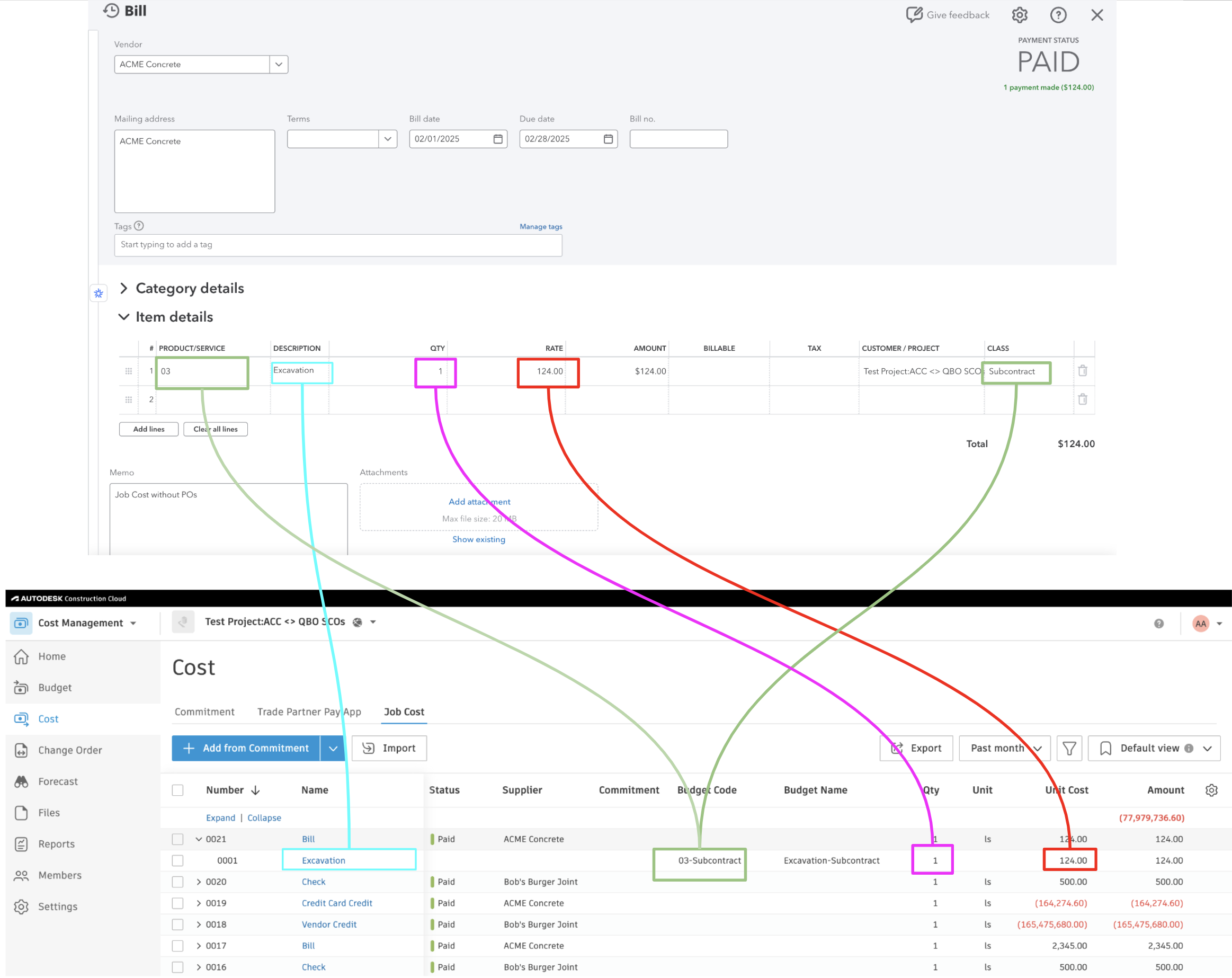
Task: Open the Add from Commitment dropdown arrow
Action: point(333,748)
